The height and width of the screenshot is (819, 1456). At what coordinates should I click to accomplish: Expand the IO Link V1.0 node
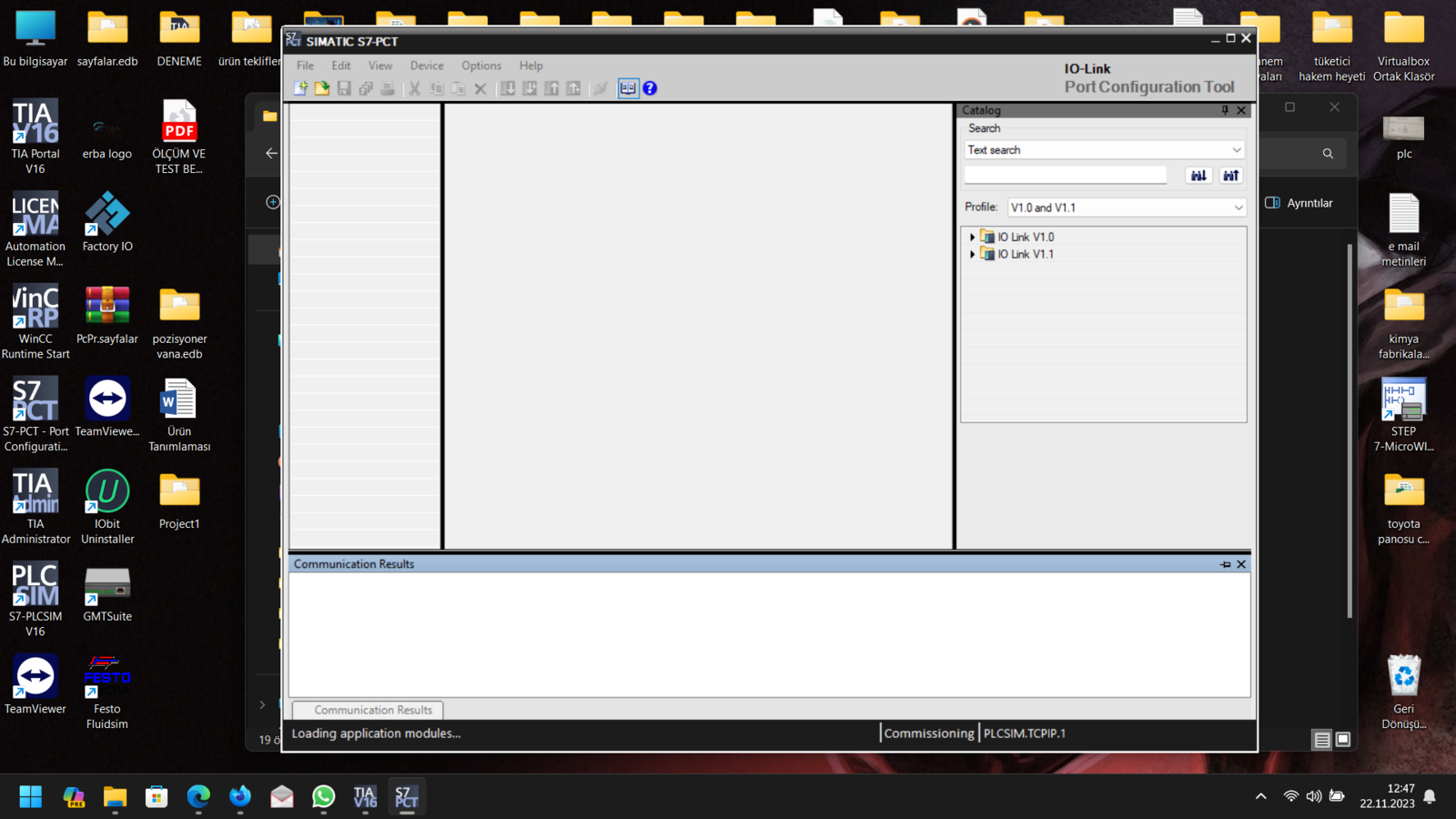[x=972, y=237]
